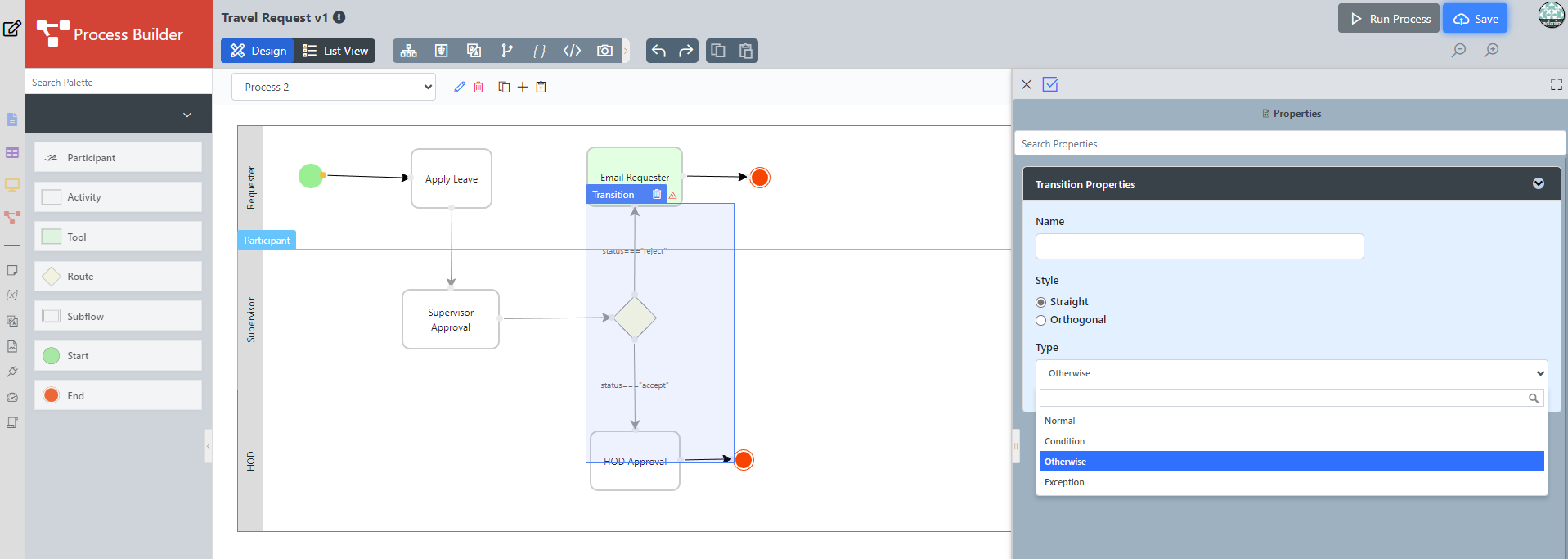
Task: Click the red delete process trash icon
Action: click(x=478, y=87)
